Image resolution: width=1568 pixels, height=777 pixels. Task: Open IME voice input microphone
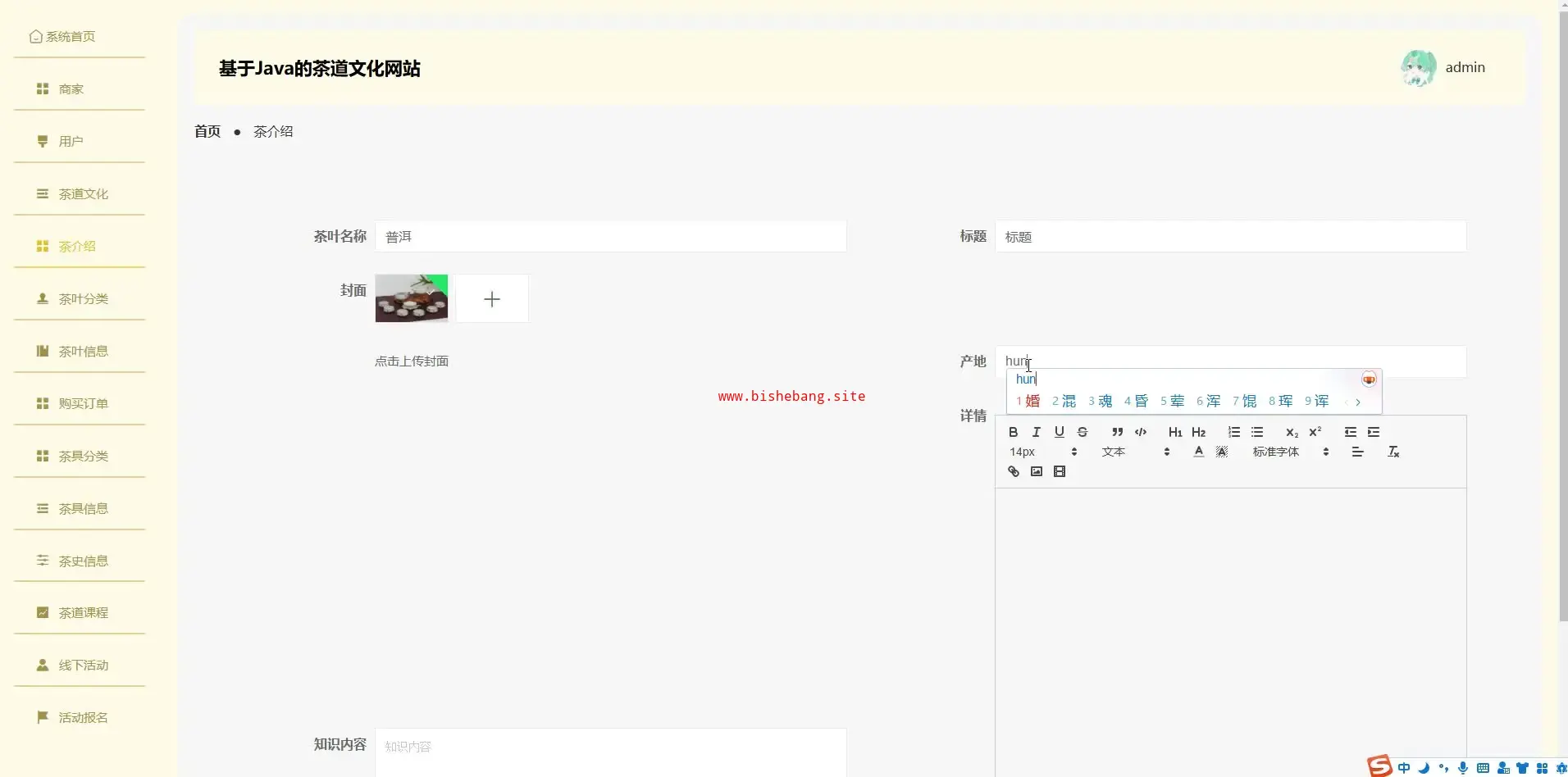(1463, 768)
